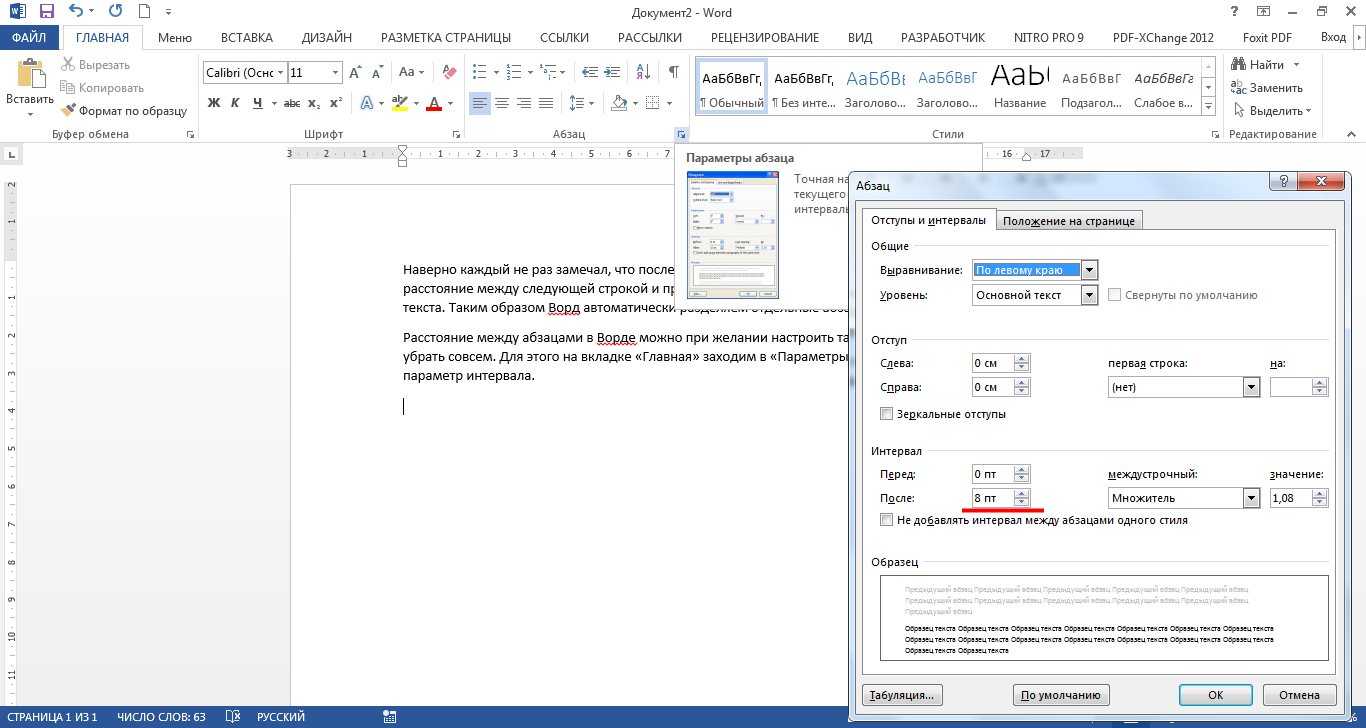Align text left in the ribbon
This screenshot has height=728, width=1366.
pos(480,103)
